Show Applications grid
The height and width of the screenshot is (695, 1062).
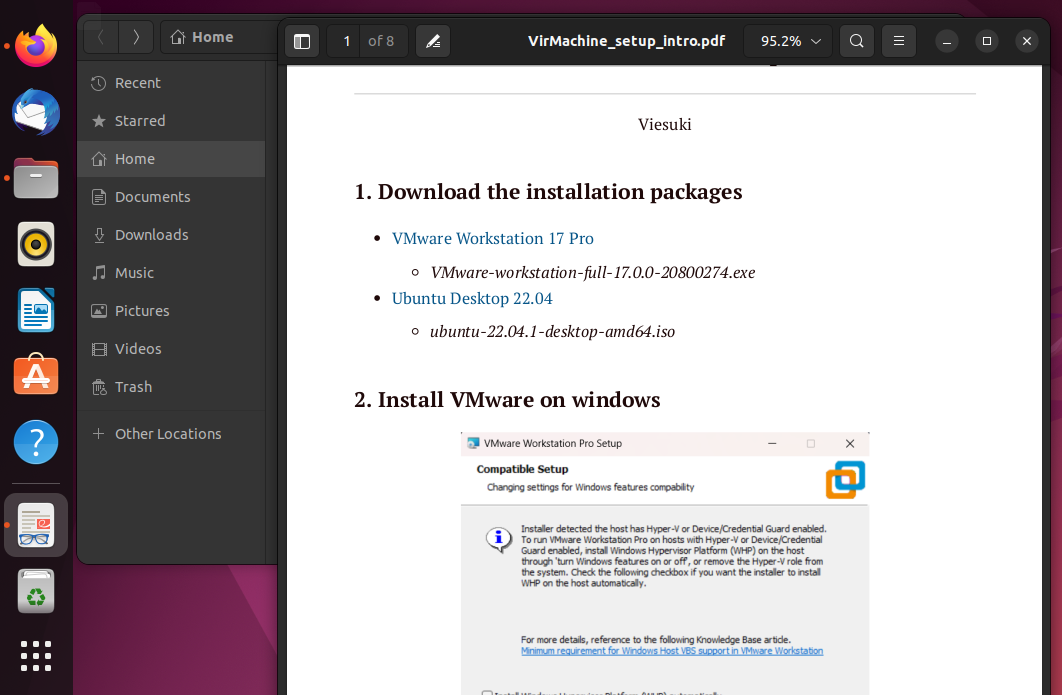tap(36, 656)
